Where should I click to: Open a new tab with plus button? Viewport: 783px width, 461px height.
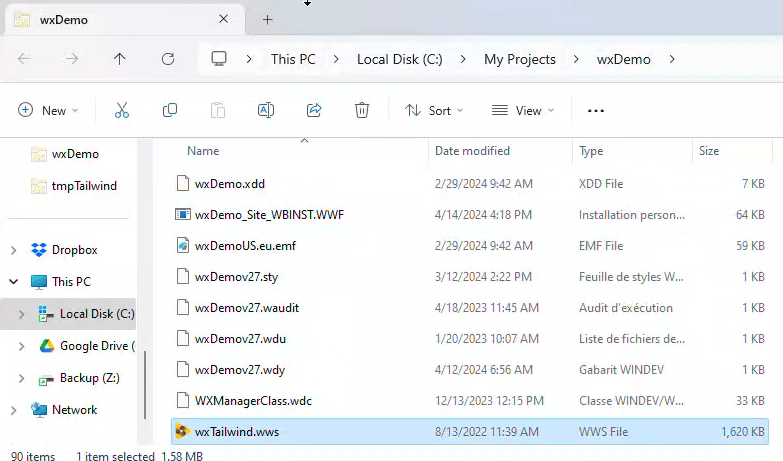tap(267, 20)
